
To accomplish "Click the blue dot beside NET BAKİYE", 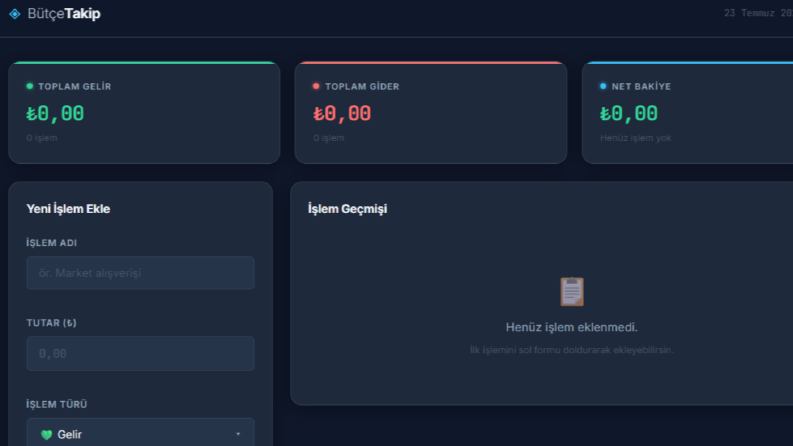I will click(x=603, y=86).
